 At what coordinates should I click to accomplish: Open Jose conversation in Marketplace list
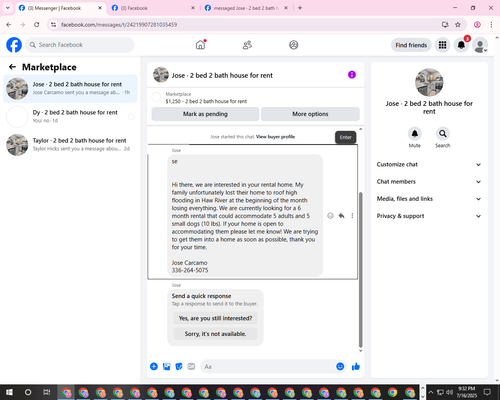pos(70,88)
